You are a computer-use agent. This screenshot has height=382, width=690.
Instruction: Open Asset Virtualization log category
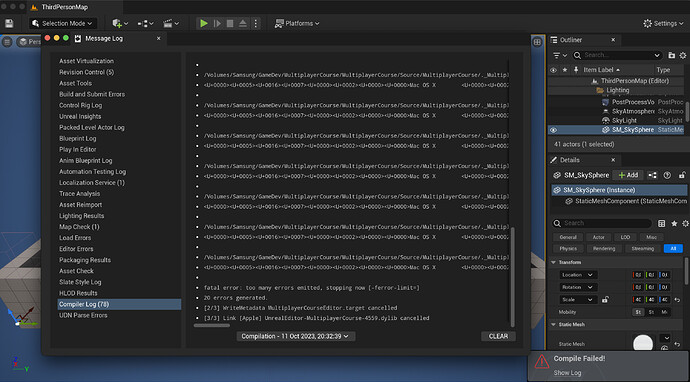pyautogui.click(x=86, y=61)
